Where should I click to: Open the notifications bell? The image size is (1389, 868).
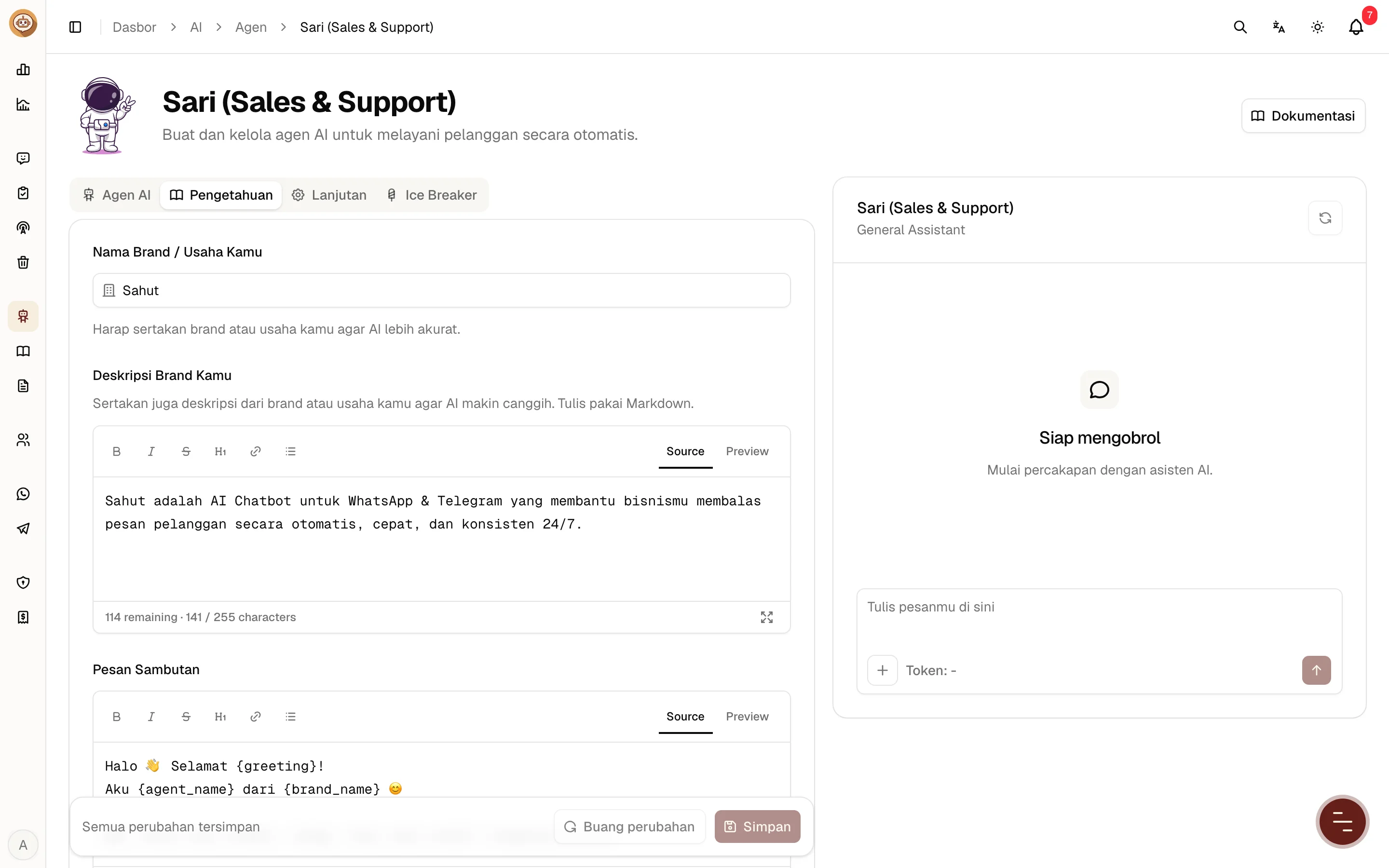pos(1356,27)
